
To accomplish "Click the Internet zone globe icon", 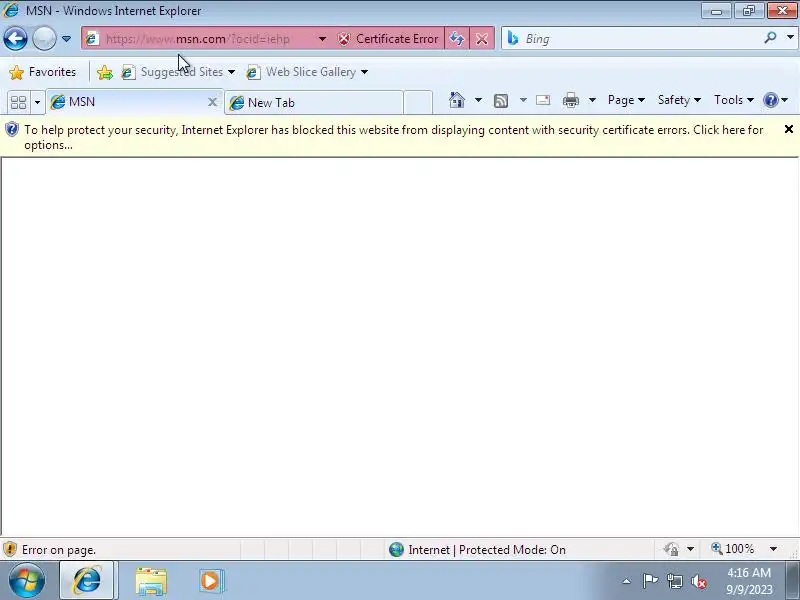I will point(396,549).
